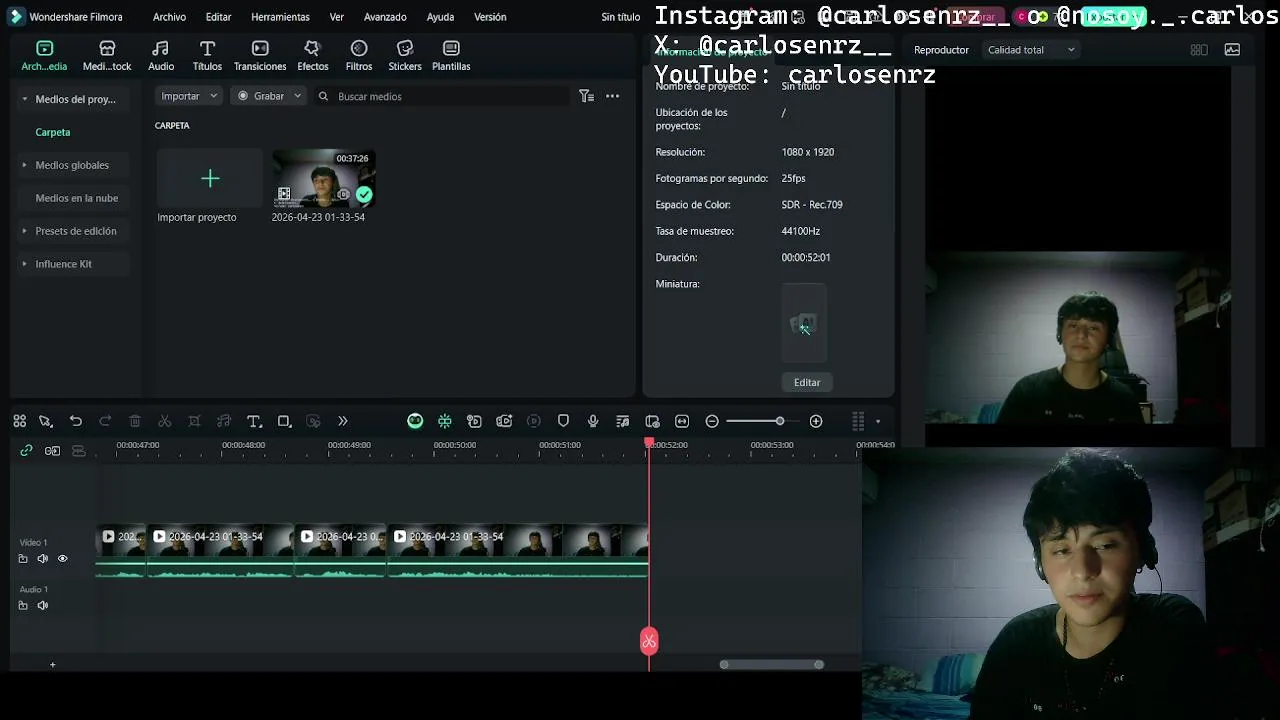Open the Ver menu
1280x720 pixels.
pos(337,17)
